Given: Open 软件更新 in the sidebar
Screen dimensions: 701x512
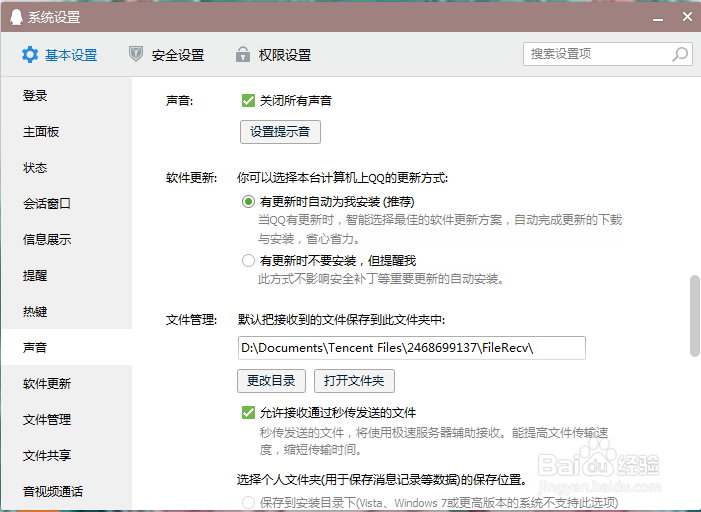Looking at the screenshot, I should pyautogui.click(x=67, y=383).
